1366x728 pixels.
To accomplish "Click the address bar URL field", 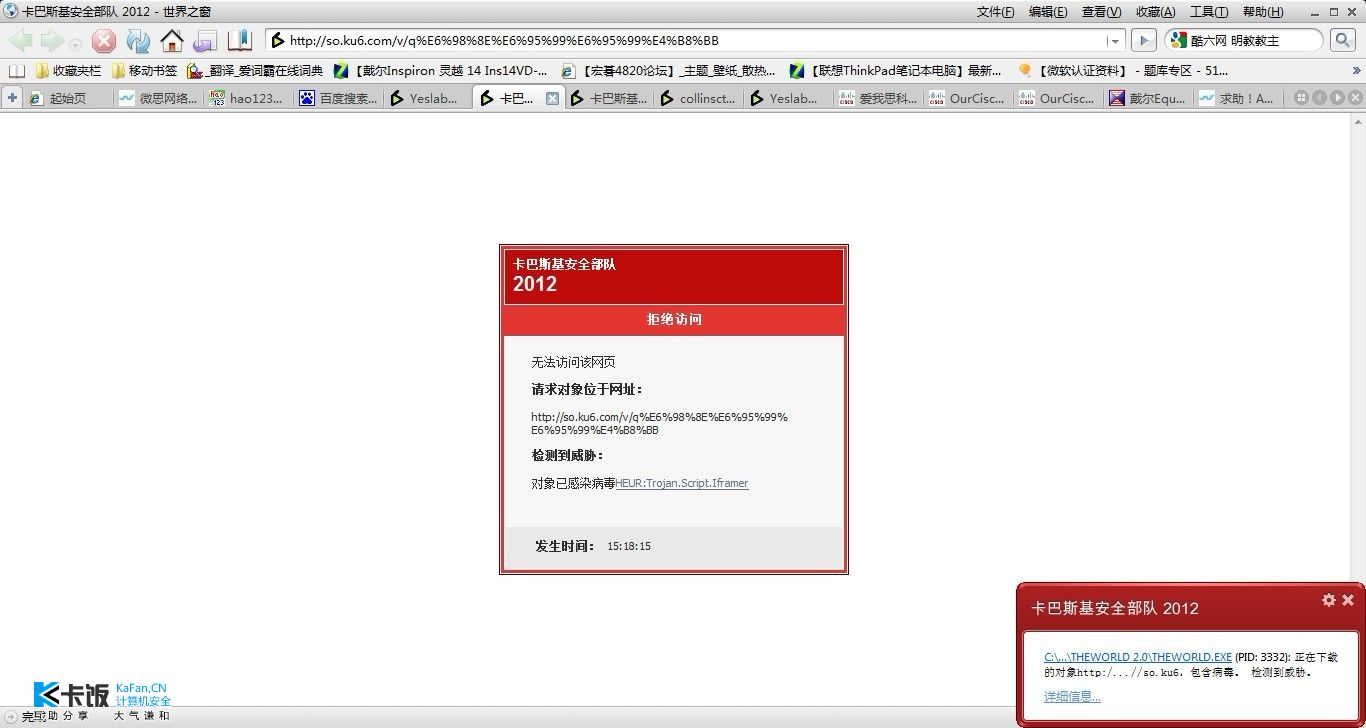I will tap(695, 41).
